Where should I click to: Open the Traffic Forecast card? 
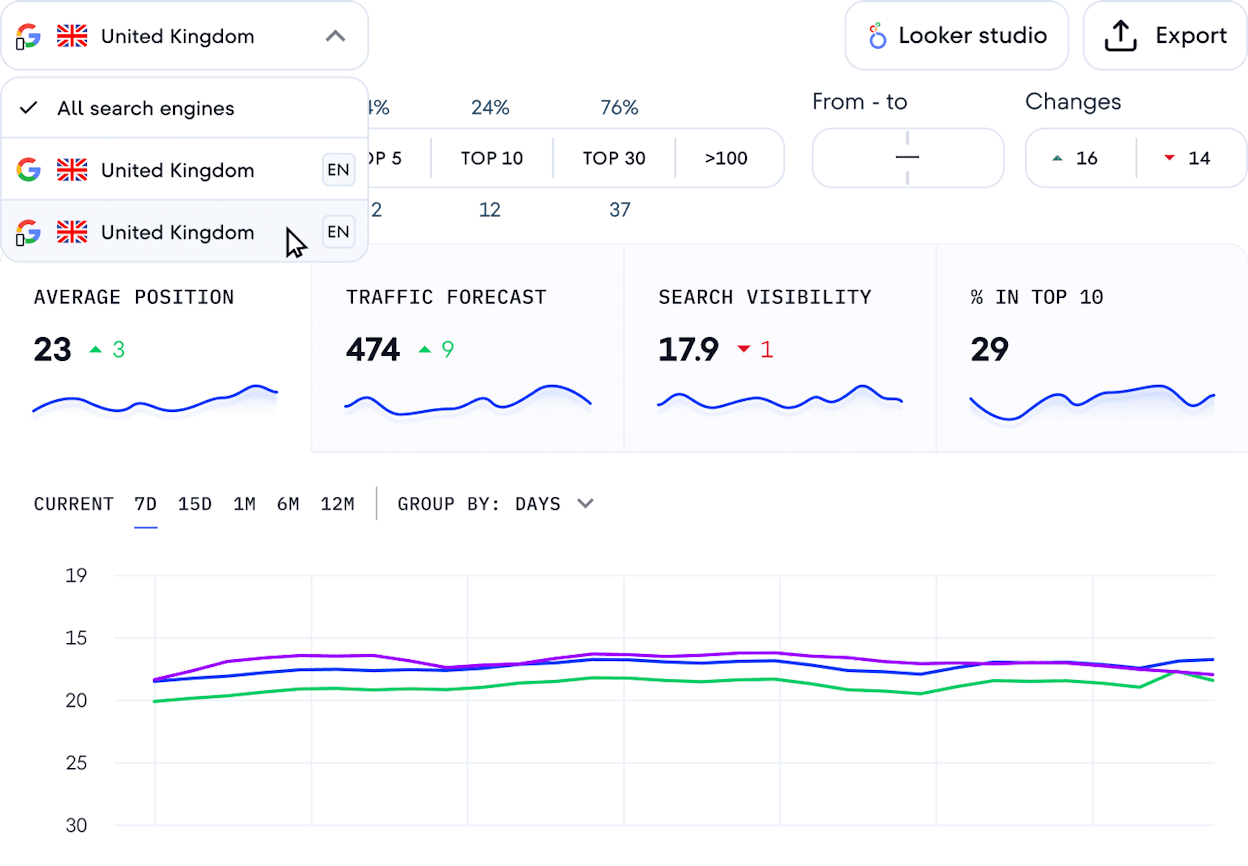click(x=468, y=348)
